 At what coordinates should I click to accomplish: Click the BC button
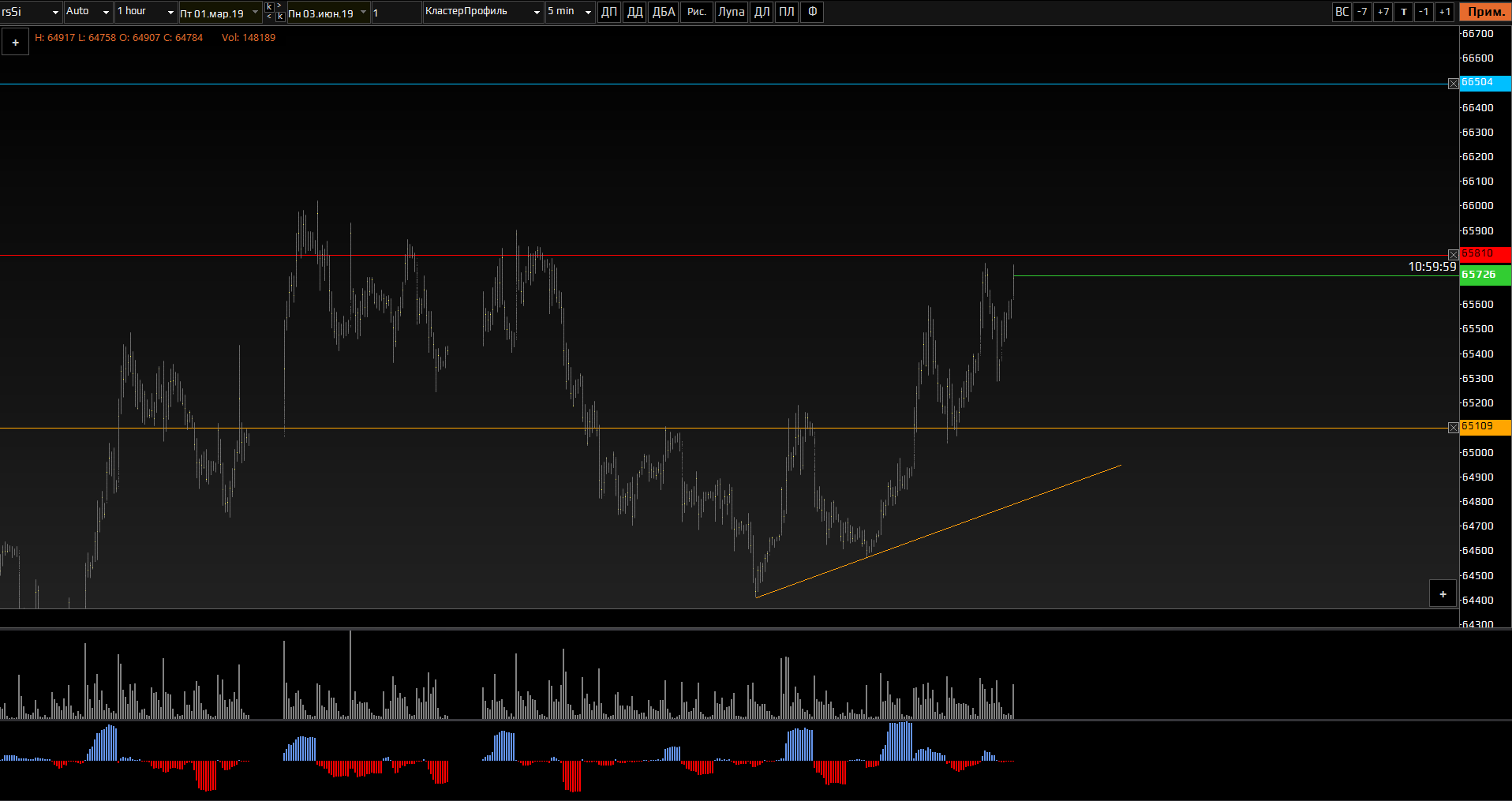pyautogui.click(x=1342, y=12)
